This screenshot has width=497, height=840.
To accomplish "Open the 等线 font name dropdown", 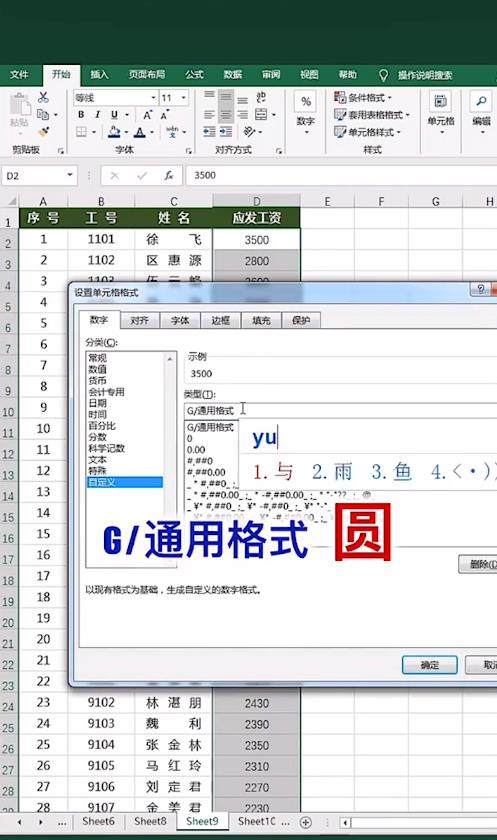I will pos(153,98).
